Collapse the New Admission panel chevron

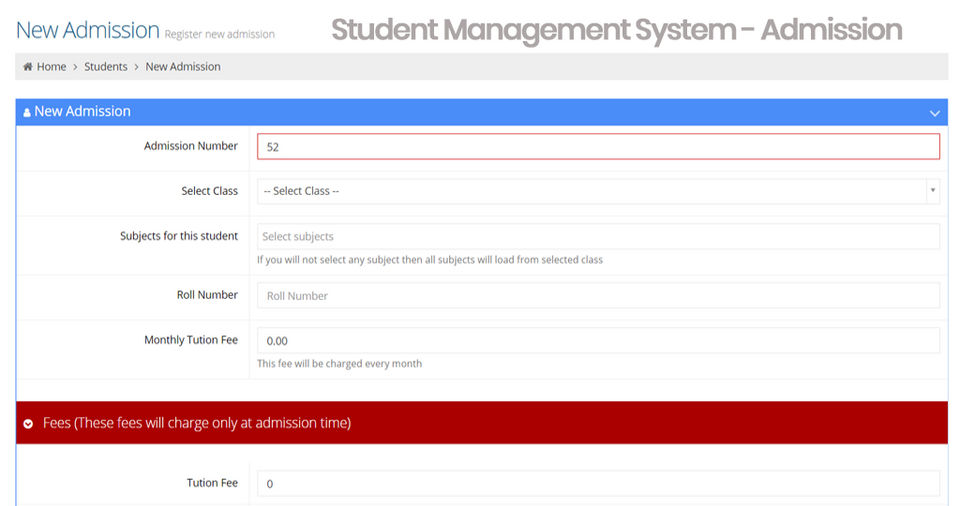coord(934,113)
